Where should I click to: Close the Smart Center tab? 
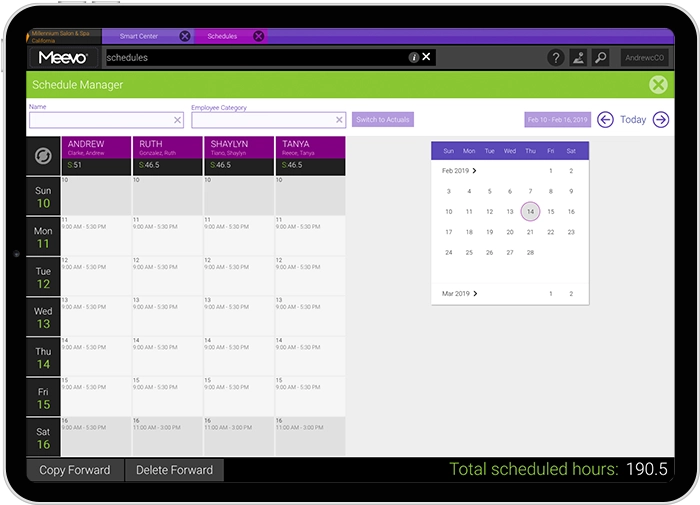tap(185, 36)
